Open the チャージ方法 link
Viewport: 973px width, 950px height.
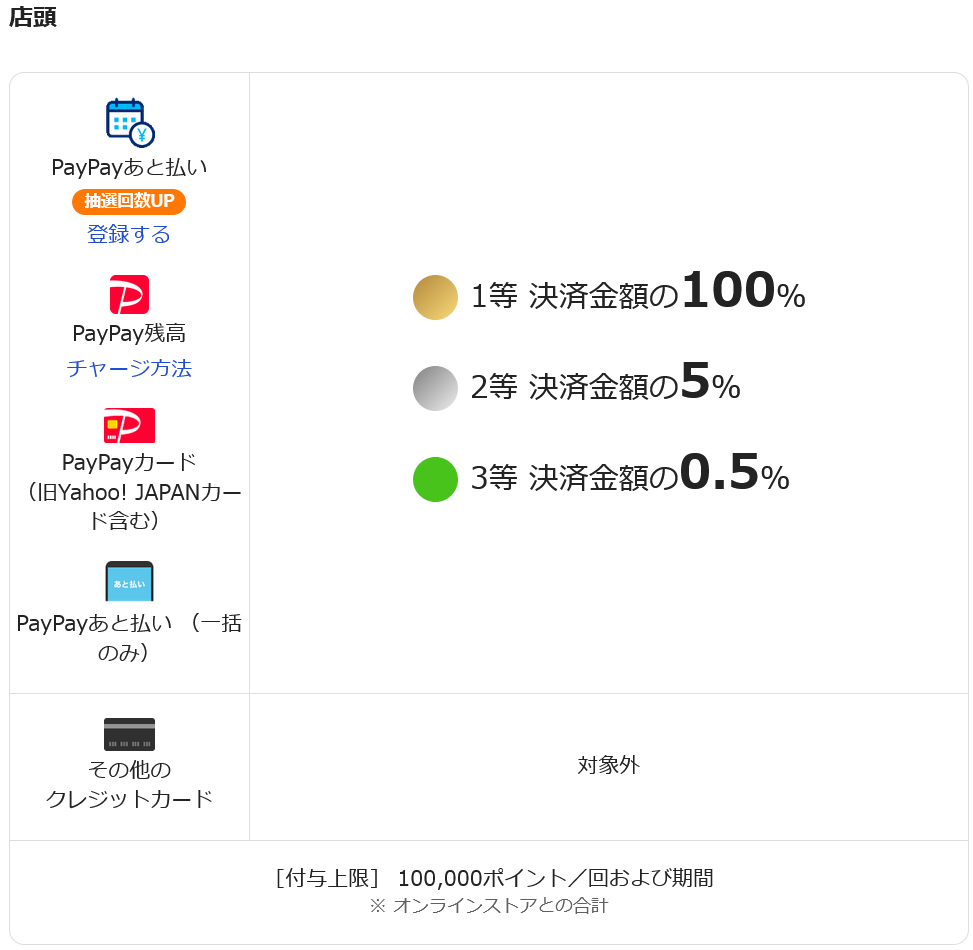(129, 368)
